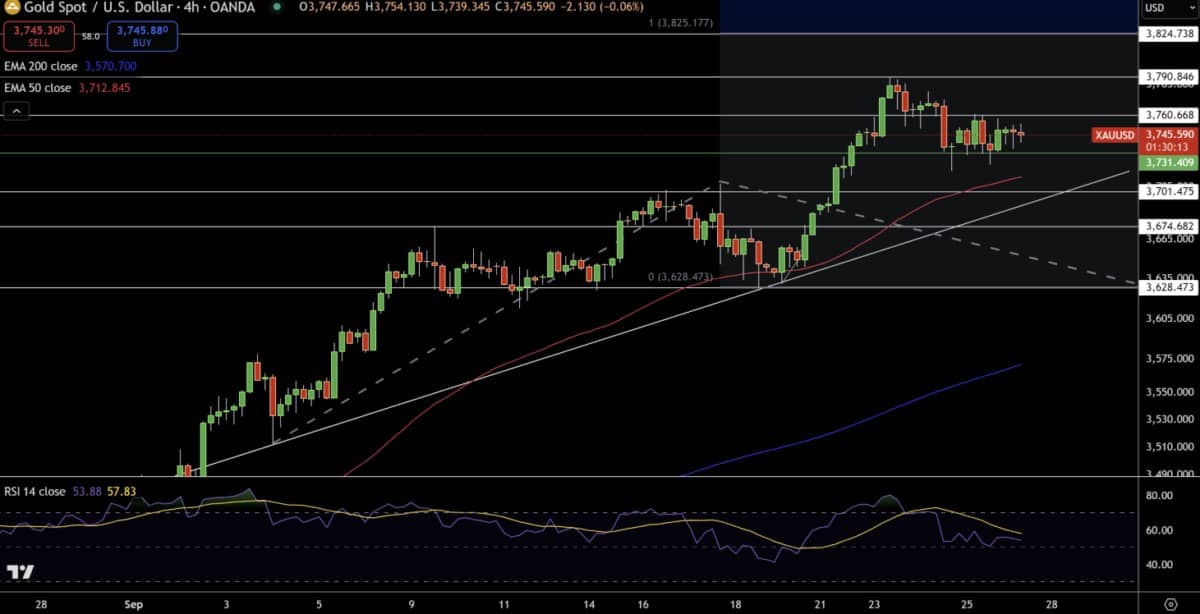Click the 3,731.409 green price label
The height and width of the screenshot is (614, 1200).
(1168, 162)
